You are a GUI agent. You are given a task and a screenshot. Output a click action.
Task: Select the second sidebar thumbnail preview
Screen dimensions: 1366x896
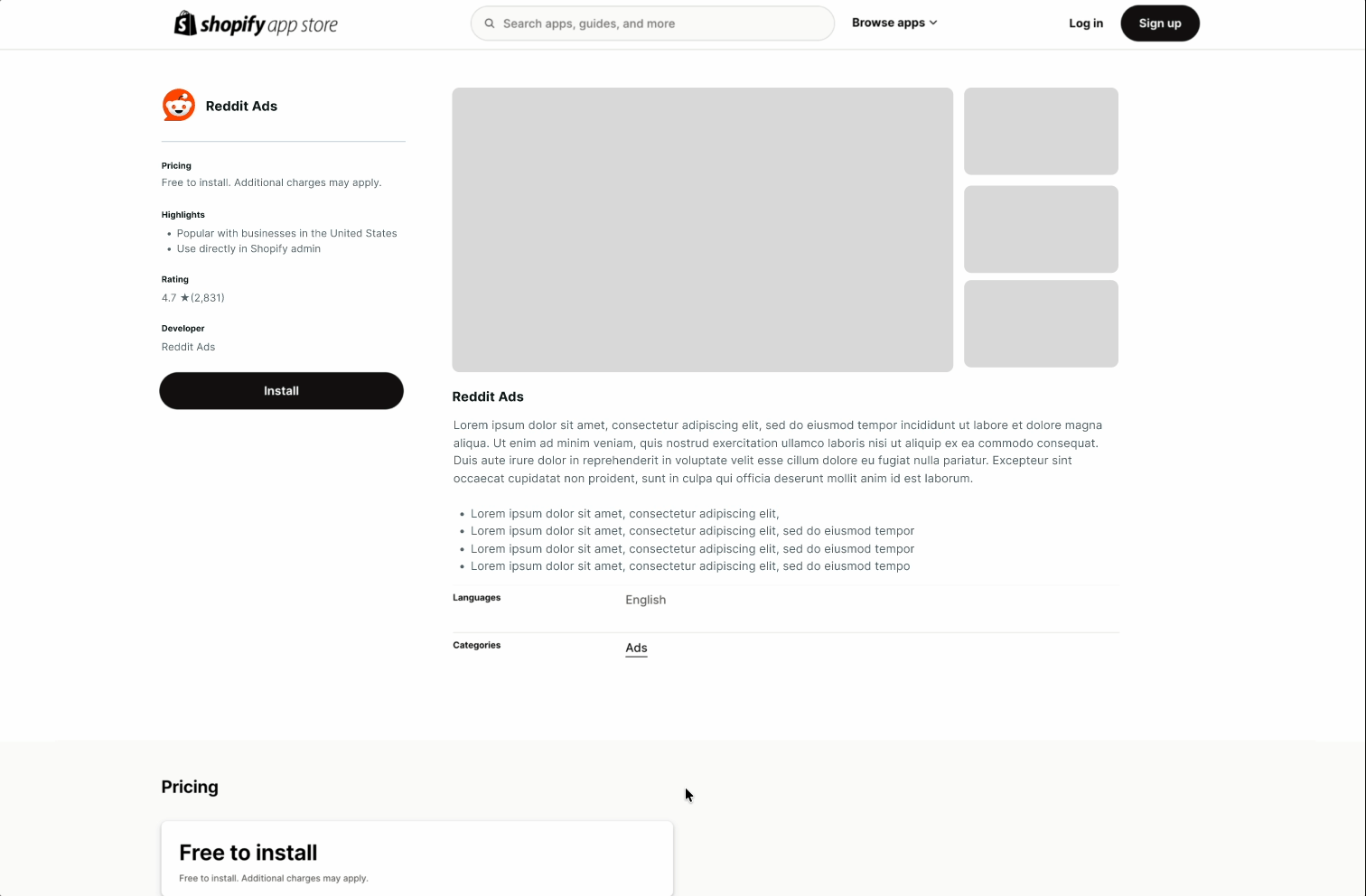(1040, 229)
